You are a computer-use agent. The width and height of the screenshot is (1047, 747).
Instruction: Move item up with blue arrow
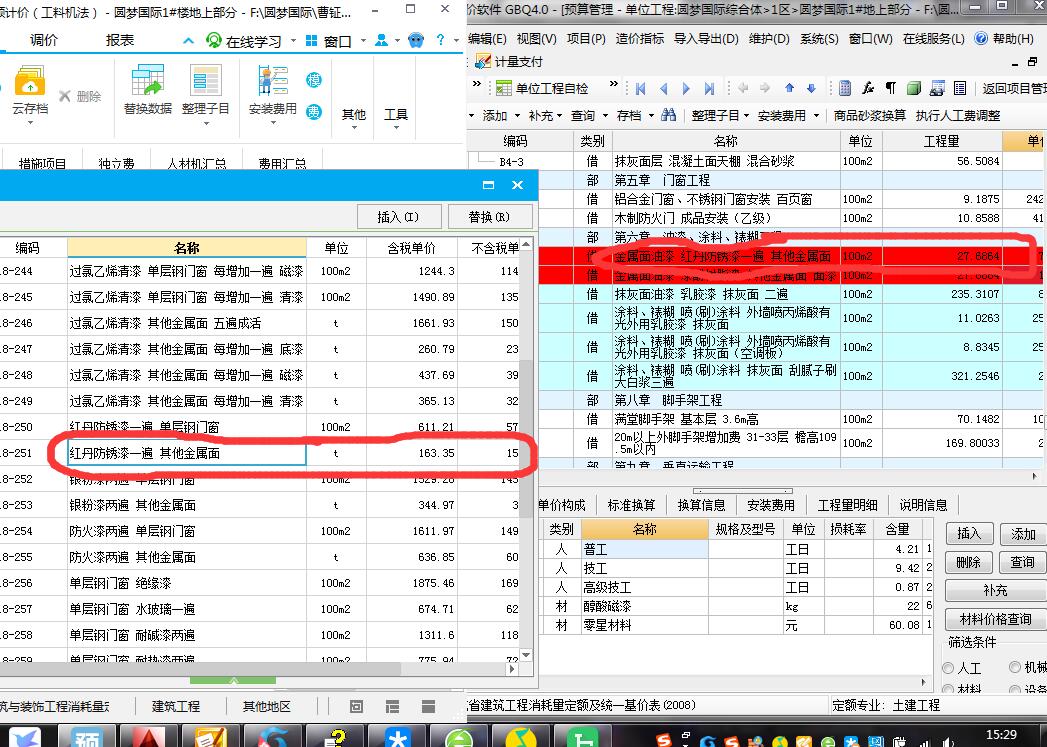point(789,87)
